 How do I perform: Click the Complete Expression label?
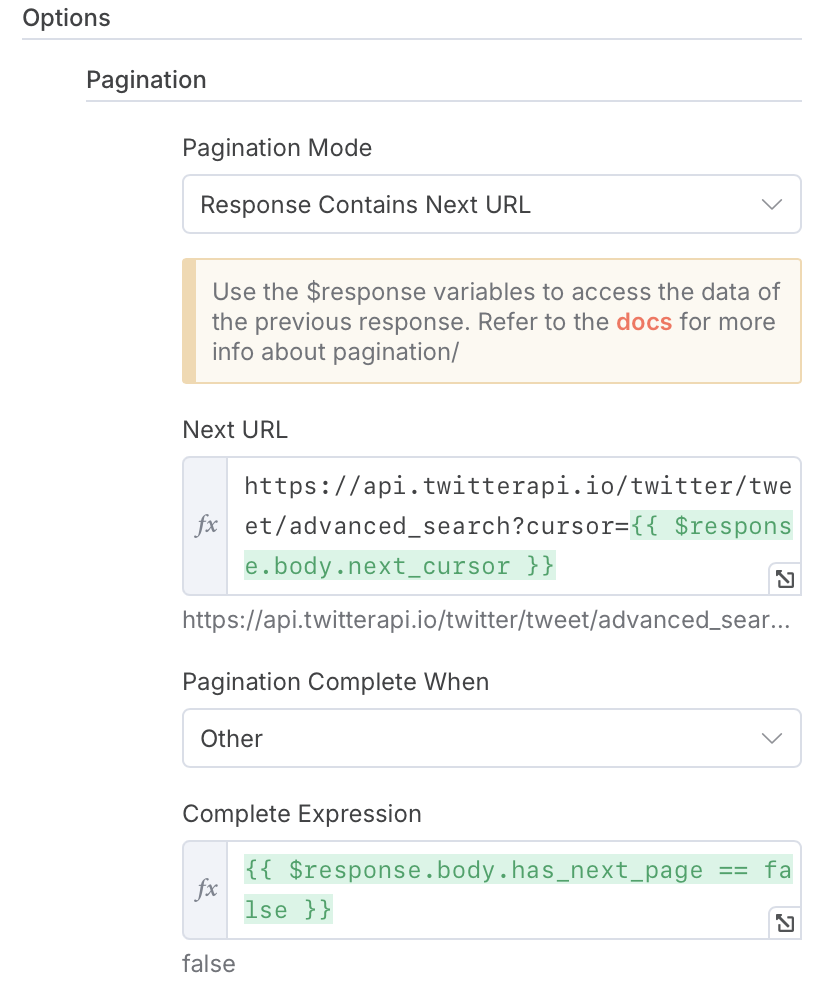point(302,813)
